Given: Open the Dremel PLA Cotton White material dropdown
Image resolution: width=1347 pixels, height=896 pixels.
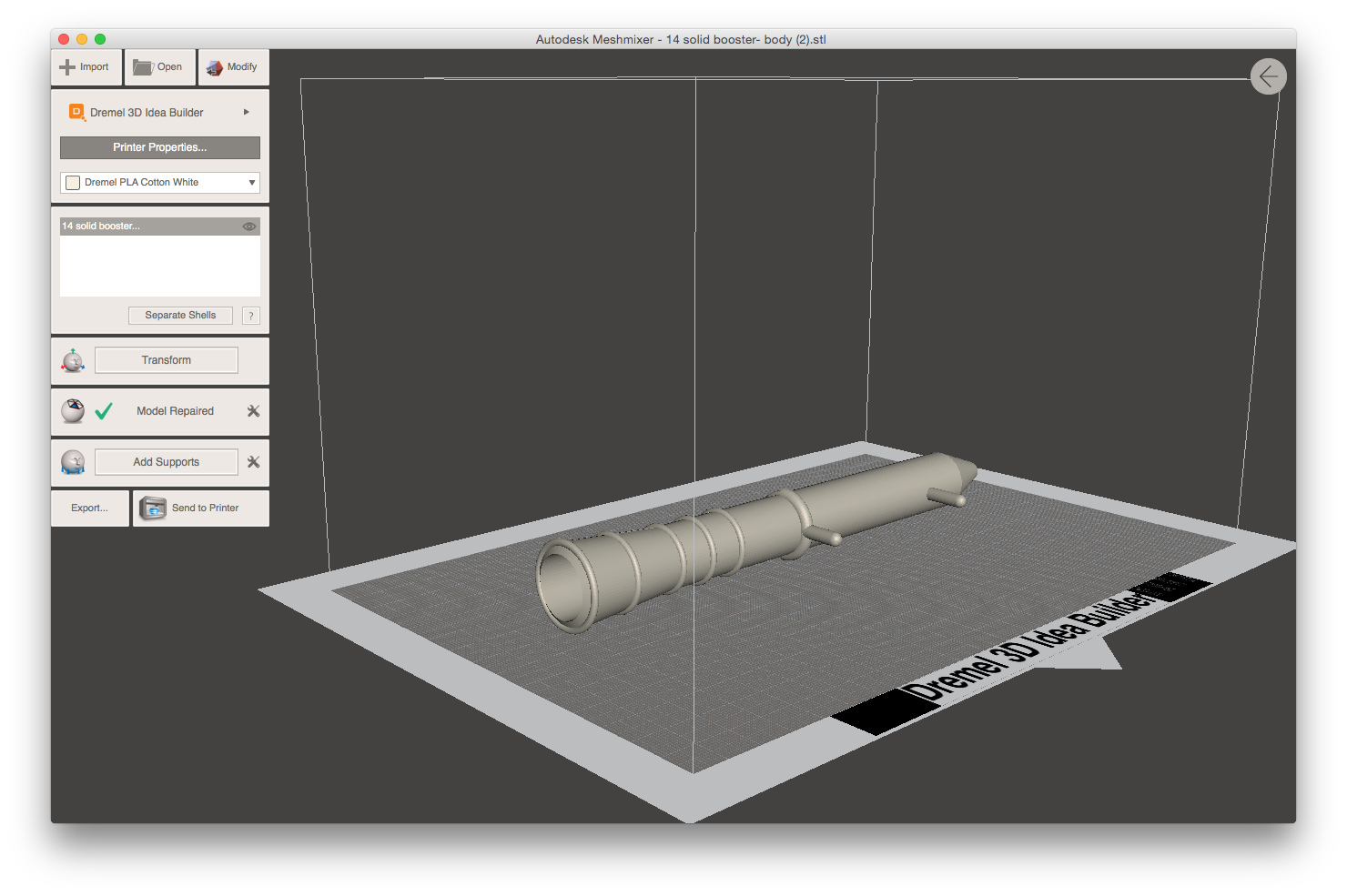Looking at the screenshot, I should pyautogui.click(x=160, y=182).
